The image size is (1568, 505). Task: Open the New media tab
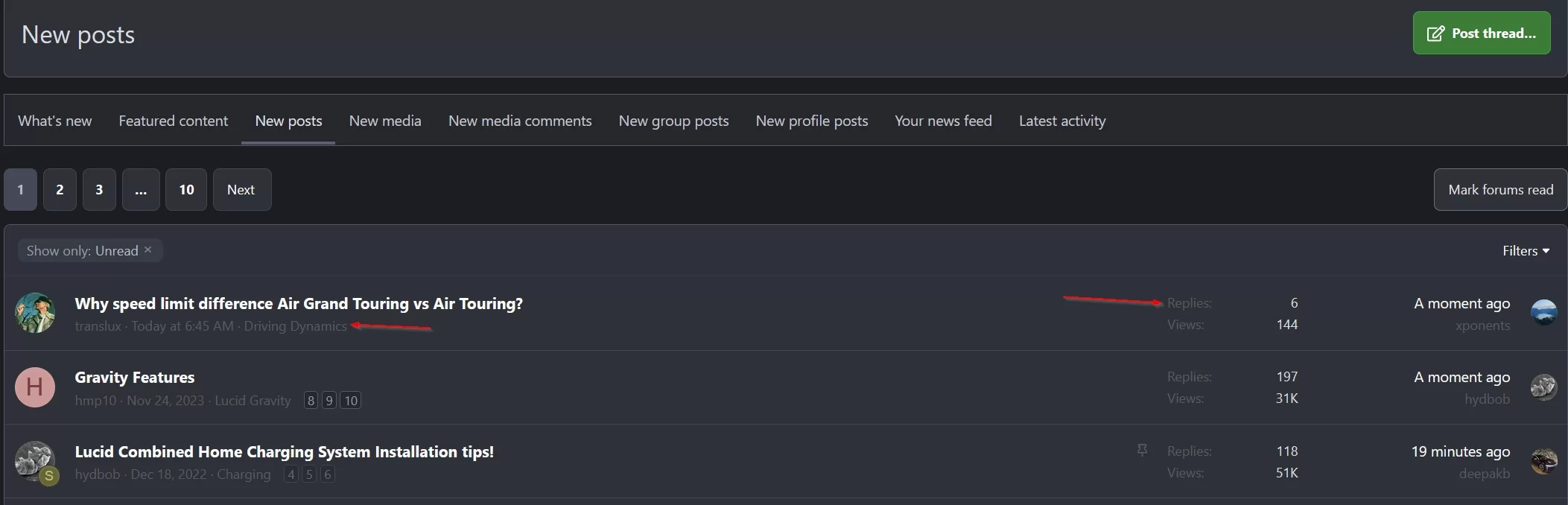coord(385,121)
